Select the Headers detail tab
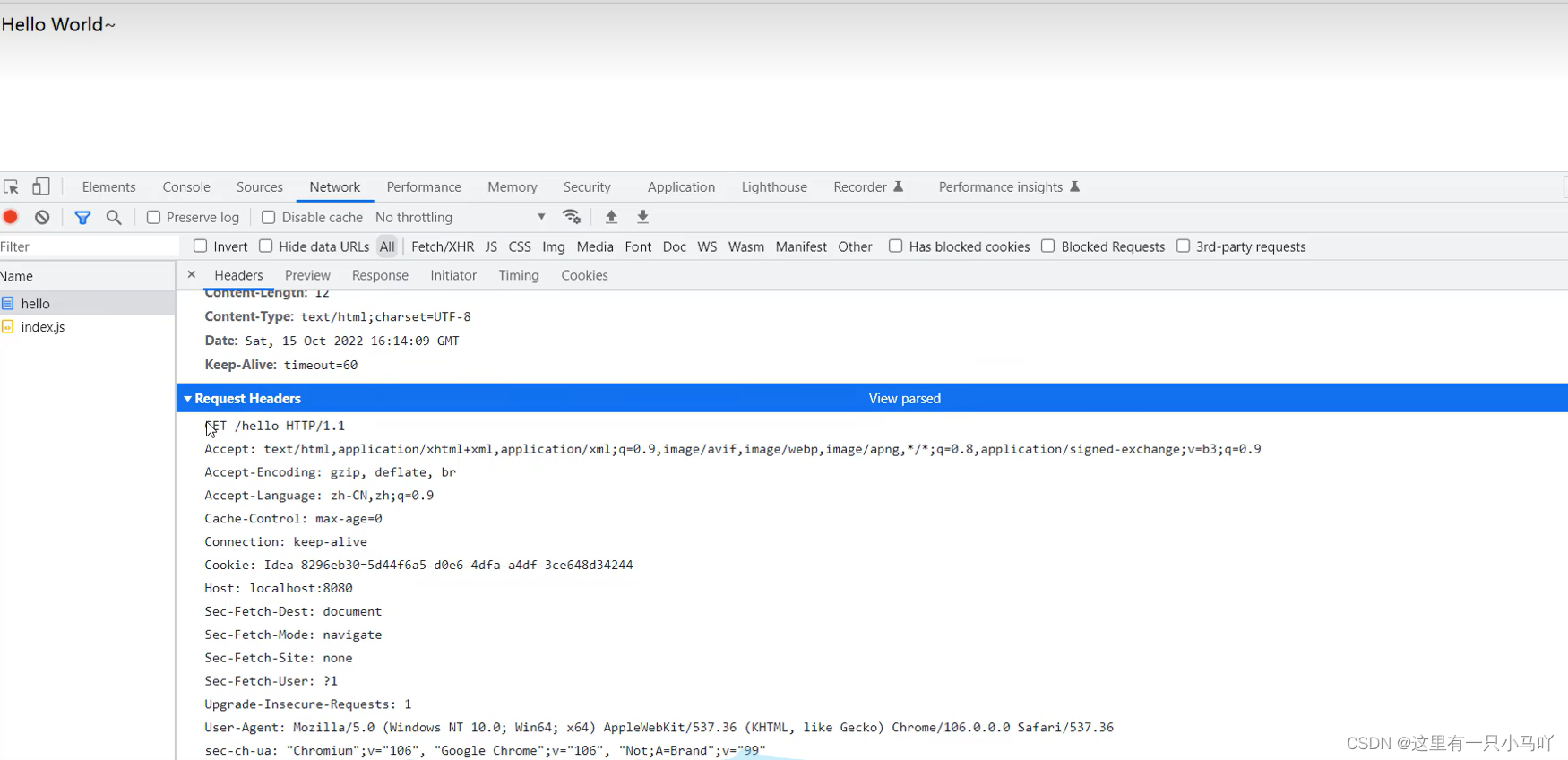 (x=238, y=275)
